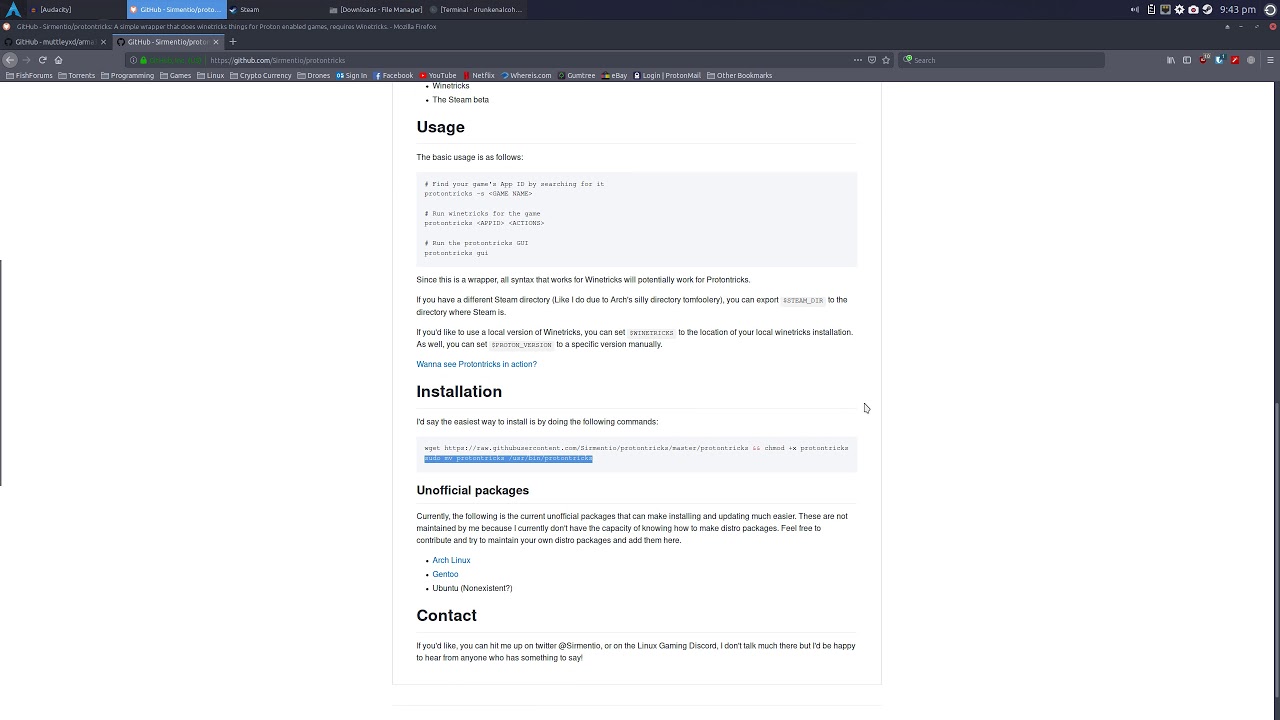This screenshot has height=720, width=1280.
Task: Go back to the previous page
Action: coord(10,60)
